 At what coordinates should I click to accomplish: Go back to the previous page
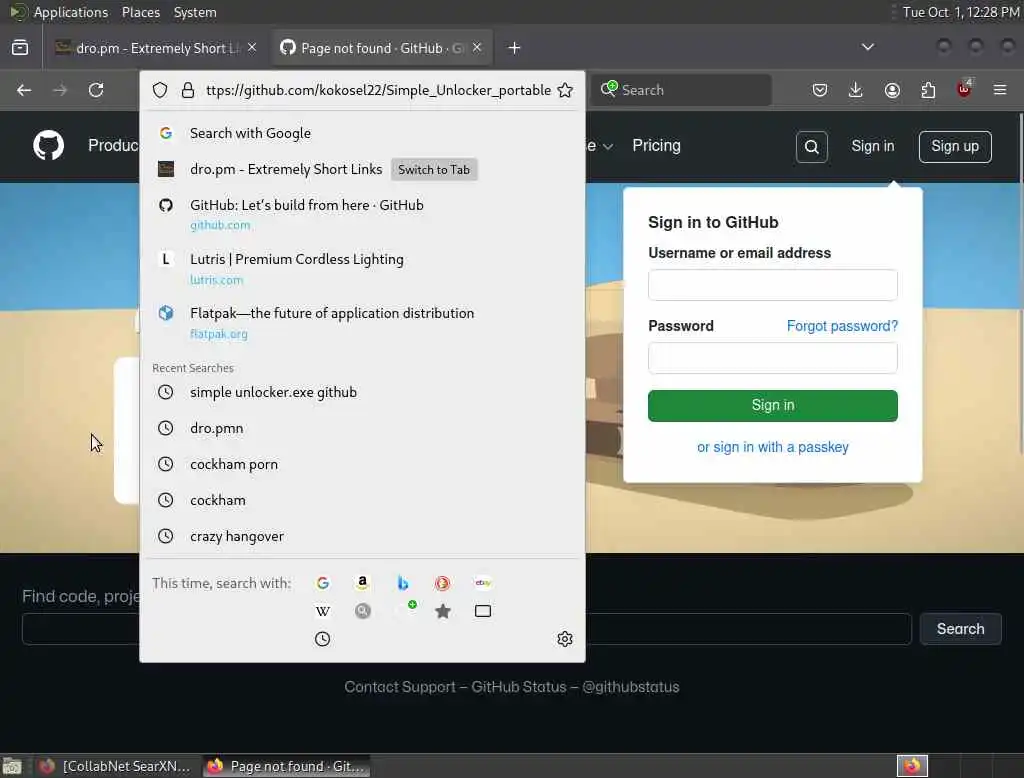point(24,90)
